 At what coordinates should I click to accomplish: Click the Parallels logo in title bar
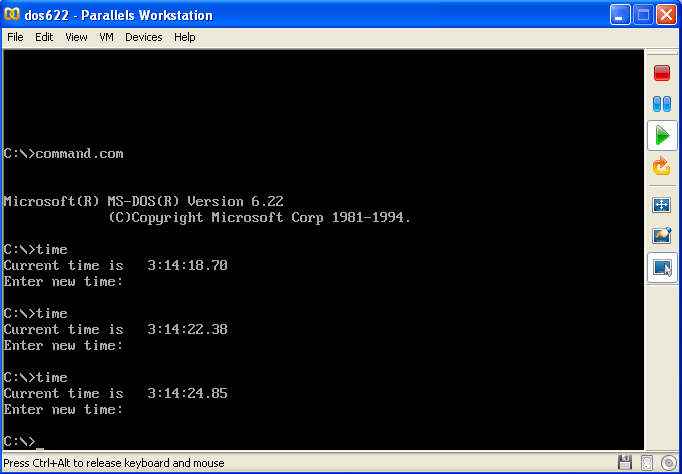[12, 15]
